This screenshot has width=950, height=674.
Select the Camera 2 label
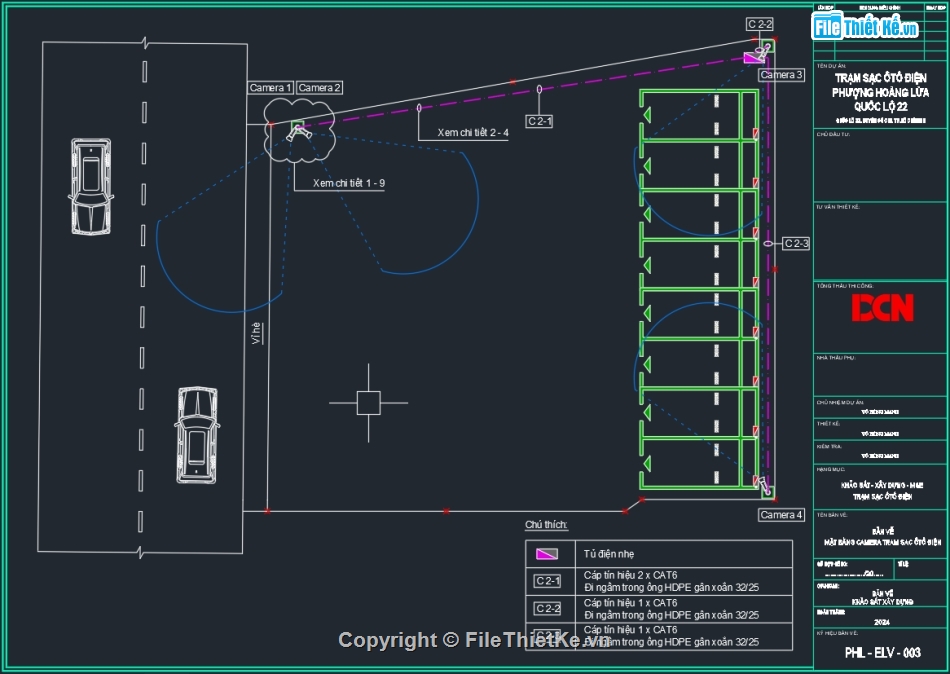click(x=320, y=88)
